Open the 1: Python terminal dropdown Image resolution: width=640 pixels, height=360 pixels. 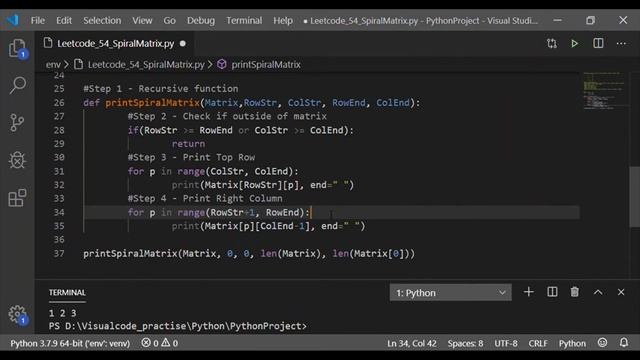coord(450,293)
